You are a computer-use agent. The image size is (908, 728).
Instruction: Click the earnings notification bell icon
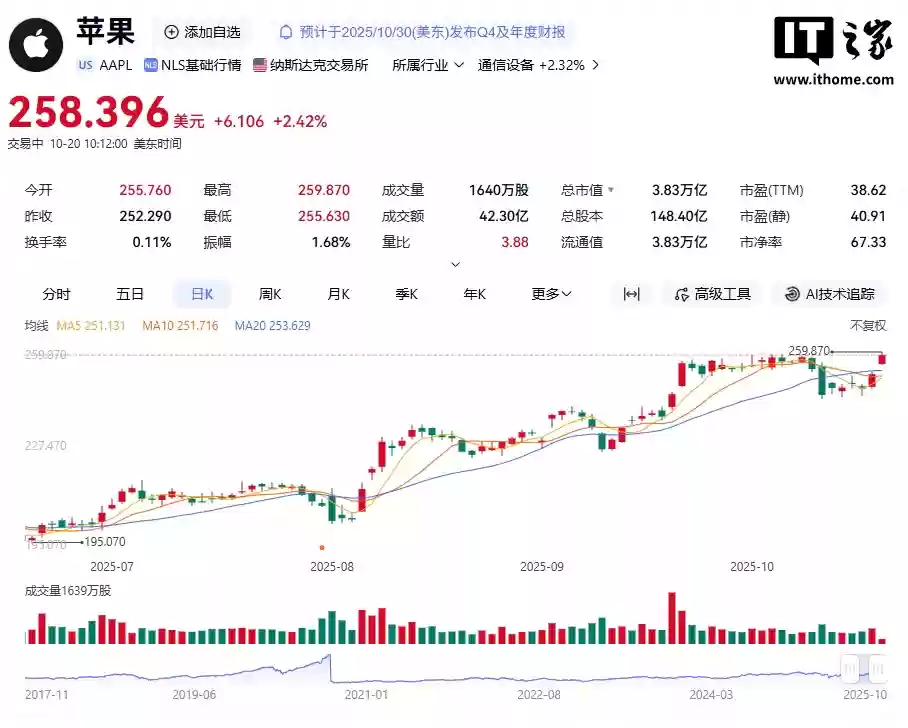click(286, 33)
